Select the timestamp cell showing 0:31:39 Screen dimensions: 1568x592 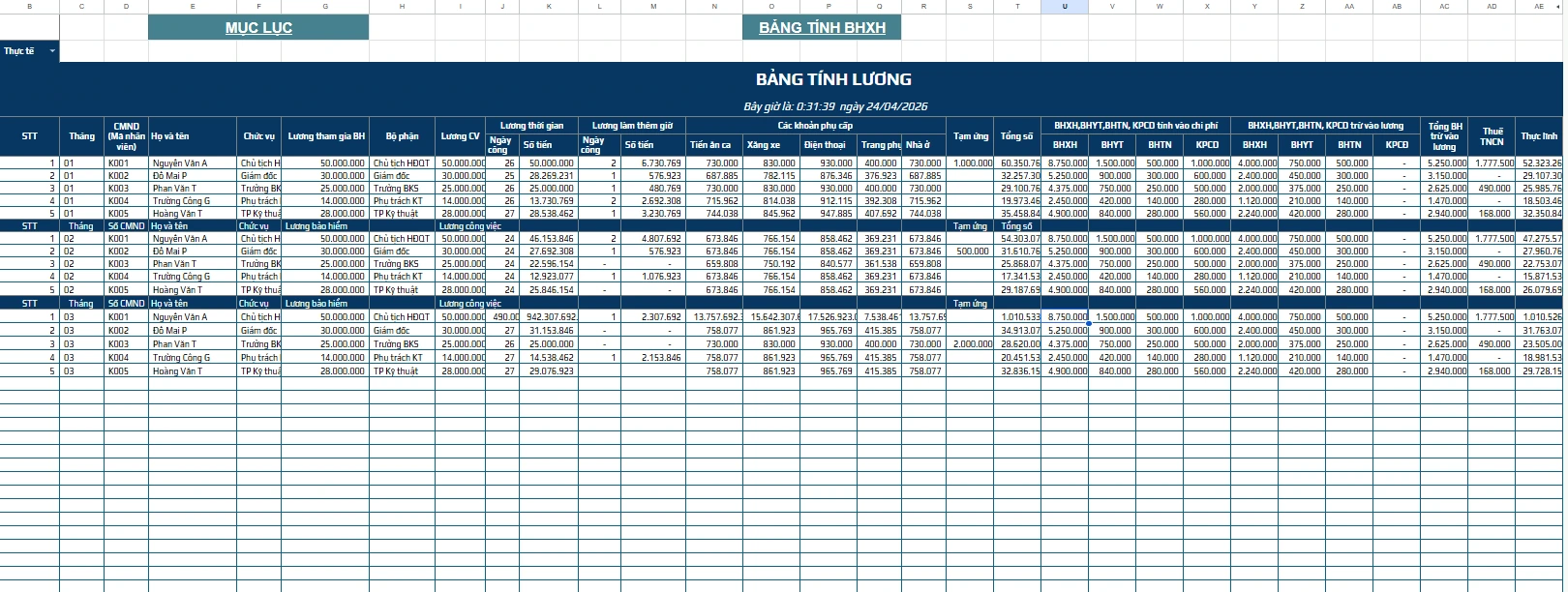coord(834,106)
